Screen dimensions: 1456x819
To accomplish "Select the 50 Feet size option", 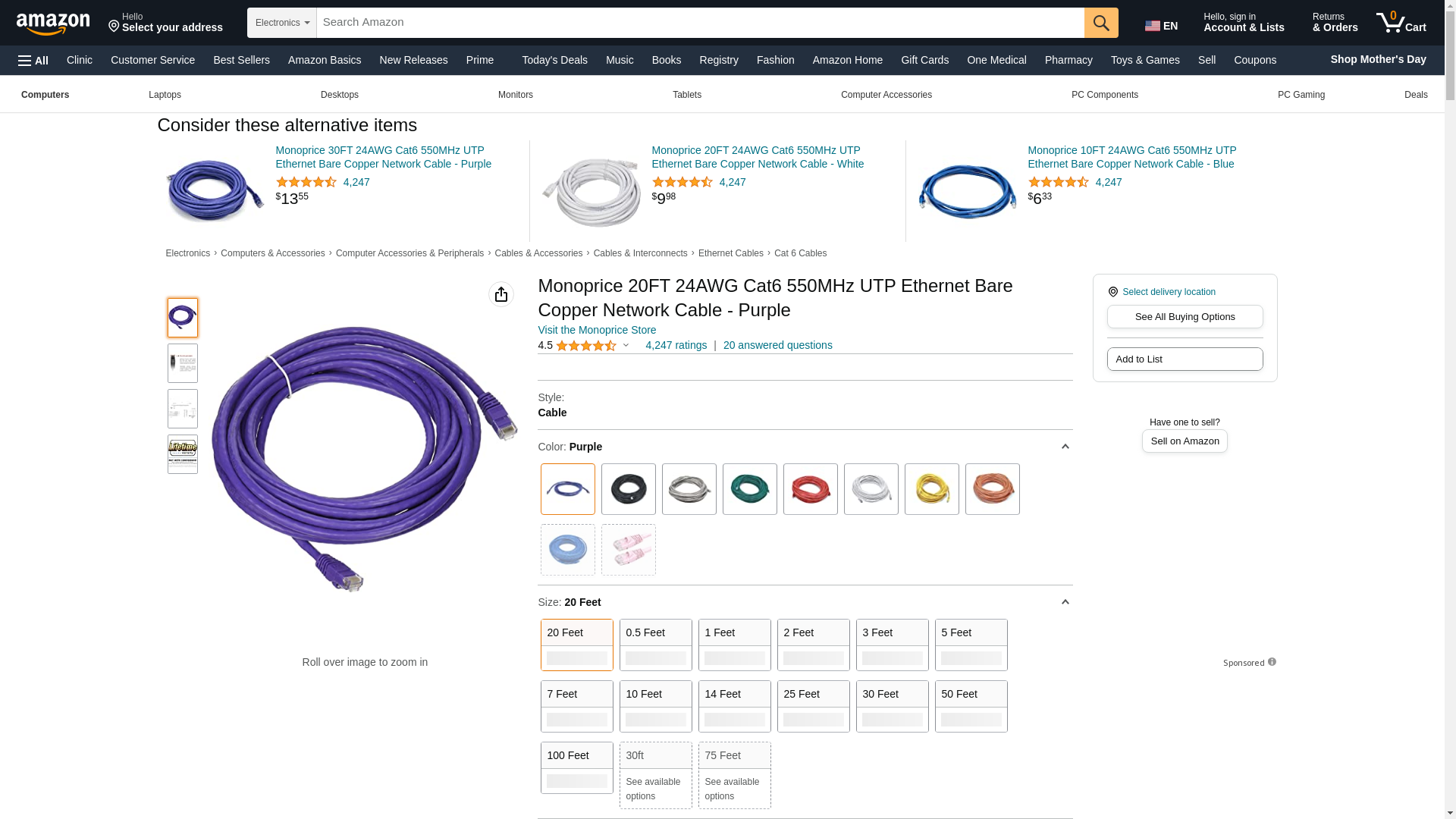I will [x=971, y=705].
